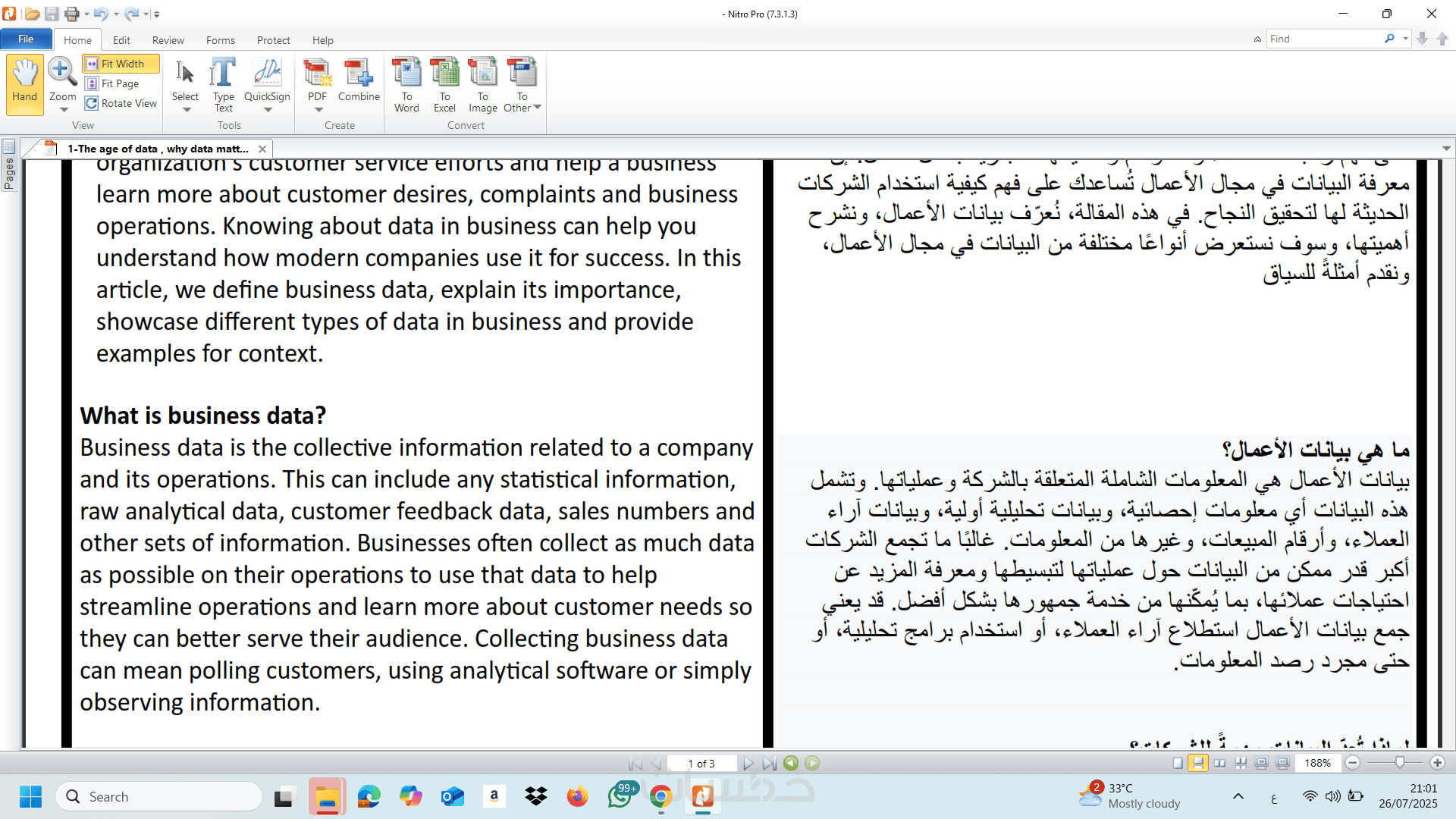Open the Combine files tool
The height and width of the screenshot is (819, 1456).
[359, 79]
